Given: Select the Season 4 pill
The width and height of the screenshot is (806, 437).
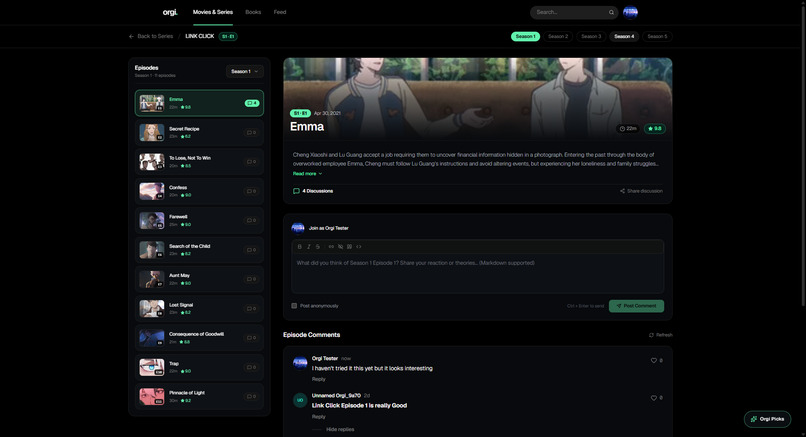Looking at the screenshot, I should [x=624, y=37].
